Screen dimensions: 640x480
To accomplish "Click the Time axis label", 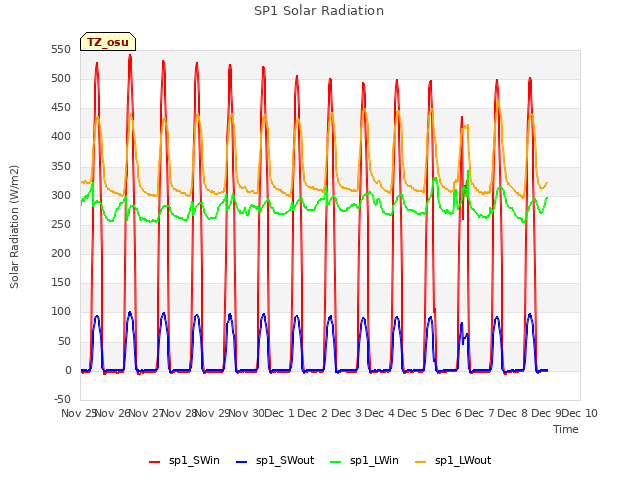I will coord(565,429).
